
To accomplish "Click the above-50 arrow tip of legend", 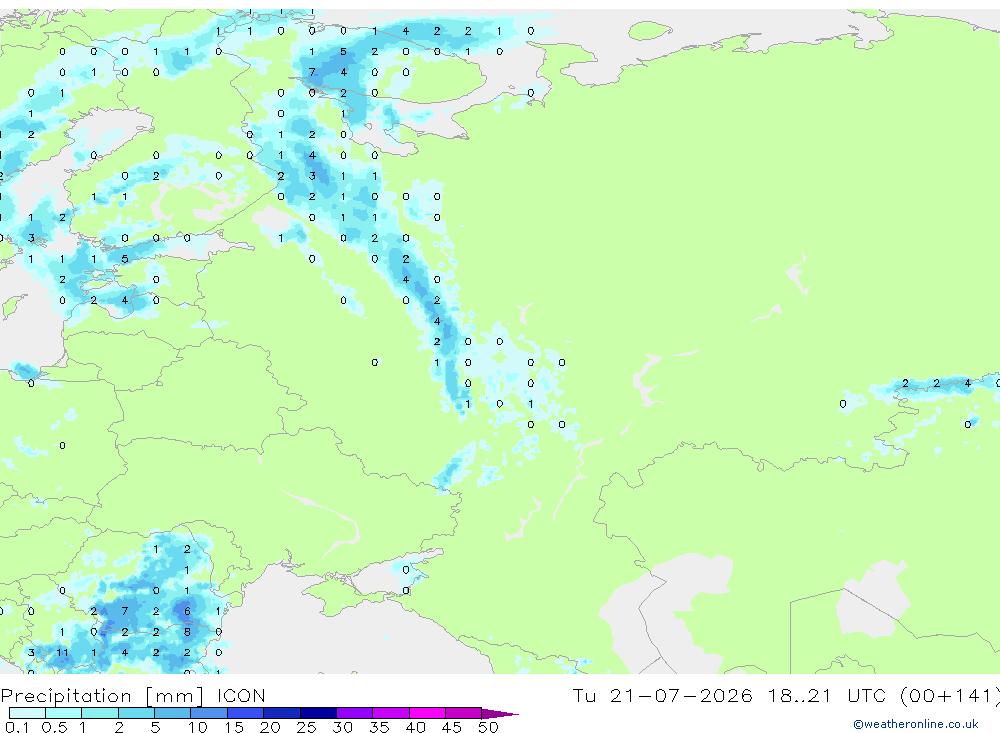I will (x=500, y=713).
